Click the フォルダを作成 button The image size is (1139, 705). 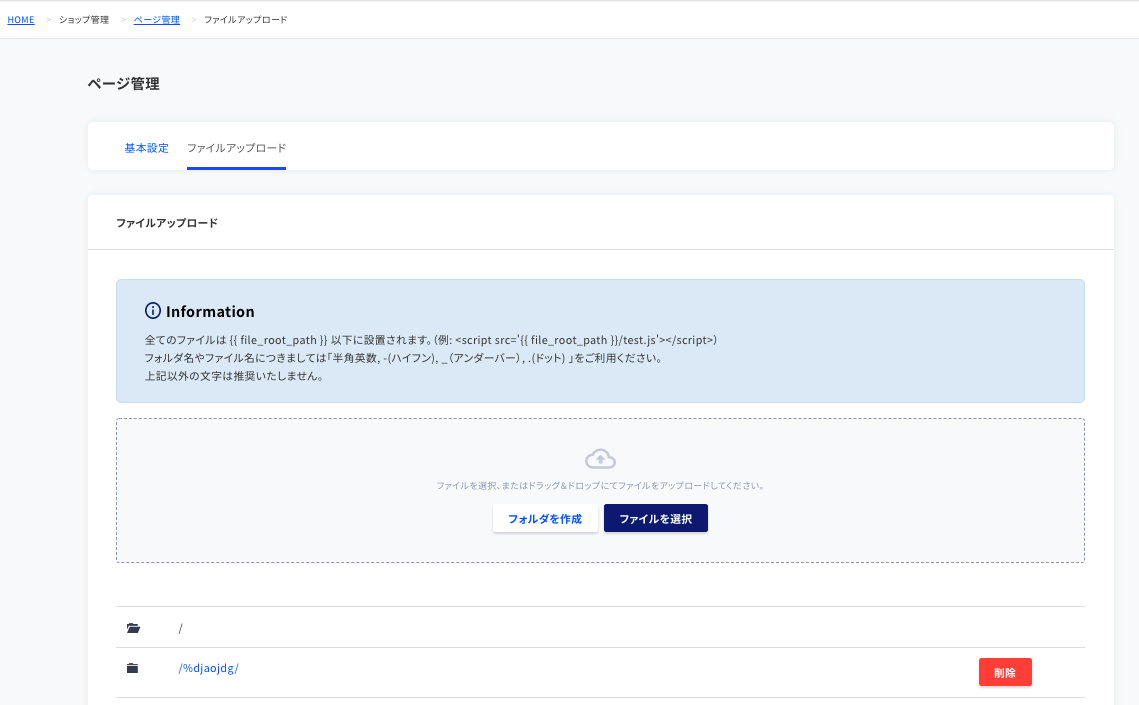[545, 518]
